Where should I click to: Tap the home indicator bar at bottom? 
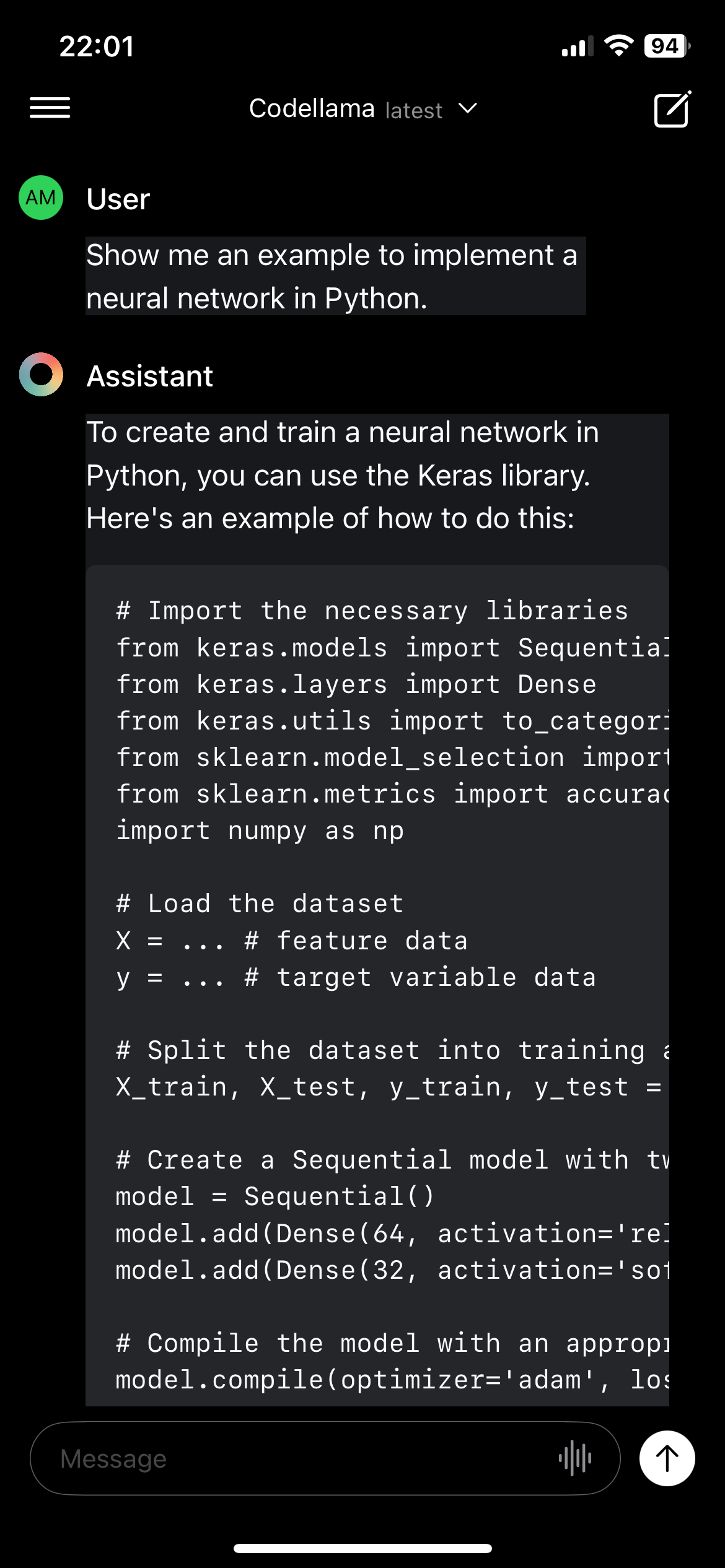tap(362, 1548)
